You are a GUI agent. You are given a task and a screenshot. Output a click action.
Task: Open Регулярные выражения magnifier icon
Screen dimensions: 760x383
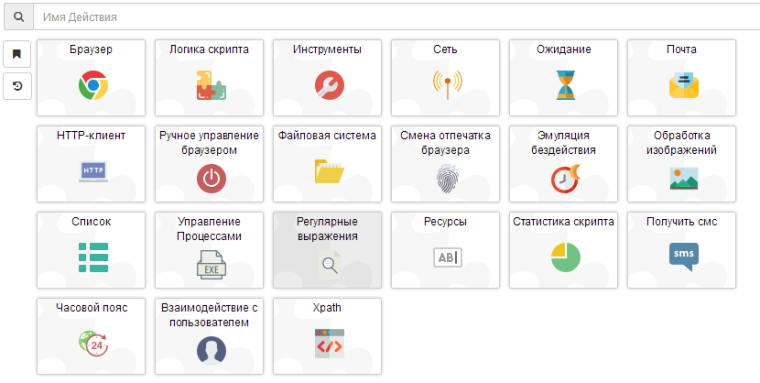click(x=330, y=265)
